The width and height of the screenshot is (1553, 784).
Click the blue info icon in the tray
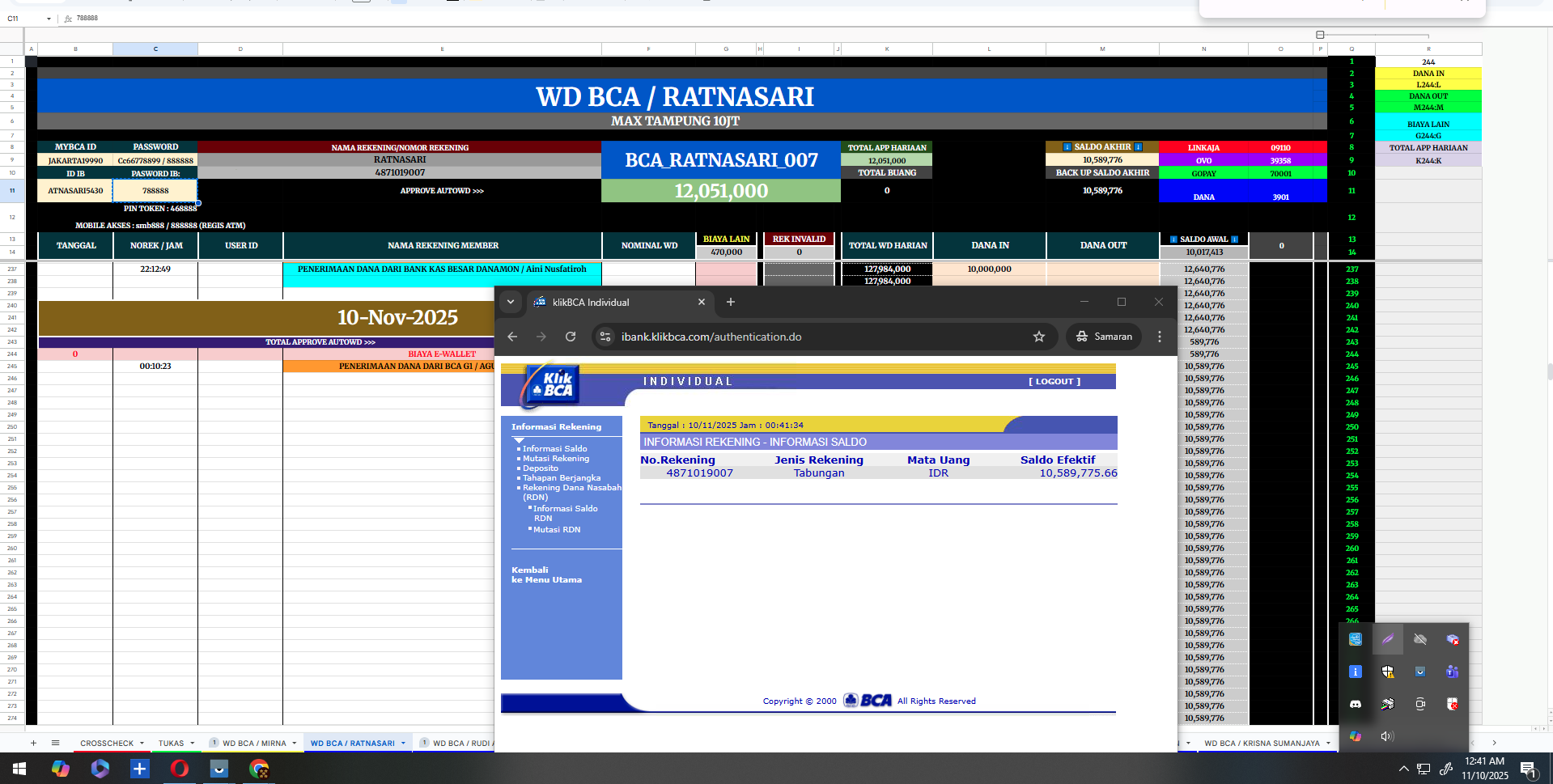pyautogui.click(x=1356, y=672)
